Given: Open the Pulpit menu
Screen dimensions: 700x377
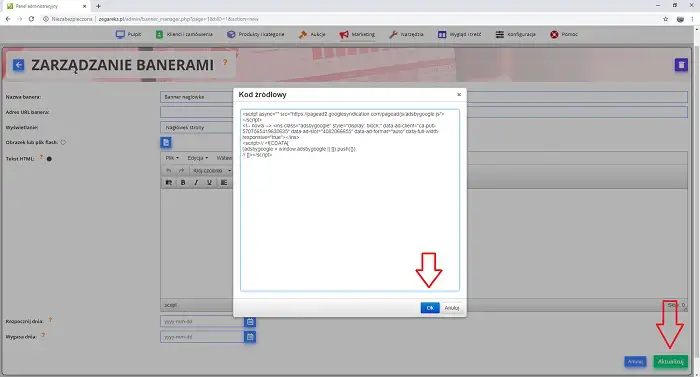Looking at the screenshot, I should click(128, 34).
